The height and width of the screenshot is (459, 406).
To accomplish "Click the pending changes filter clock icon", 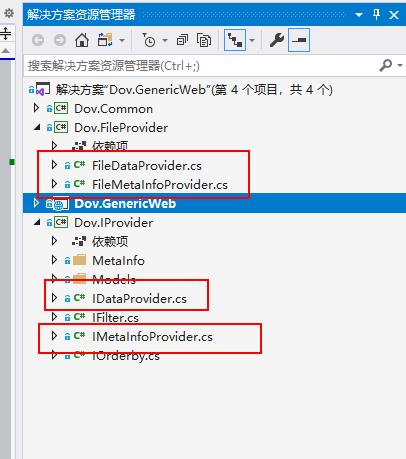I will pos(149,40).
